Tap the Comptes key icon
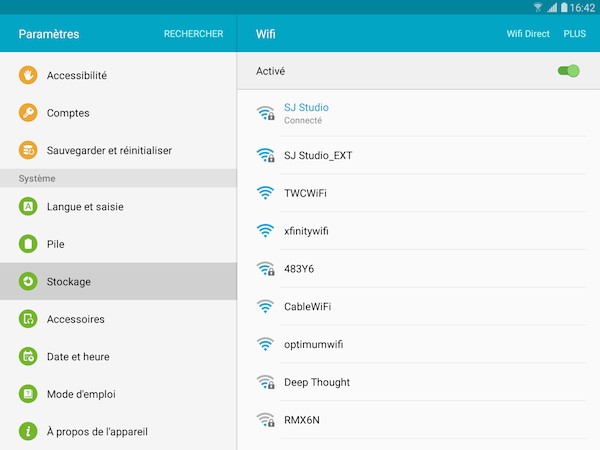The width and height of the screenshot is (600, 450). (x=28, y=112)
